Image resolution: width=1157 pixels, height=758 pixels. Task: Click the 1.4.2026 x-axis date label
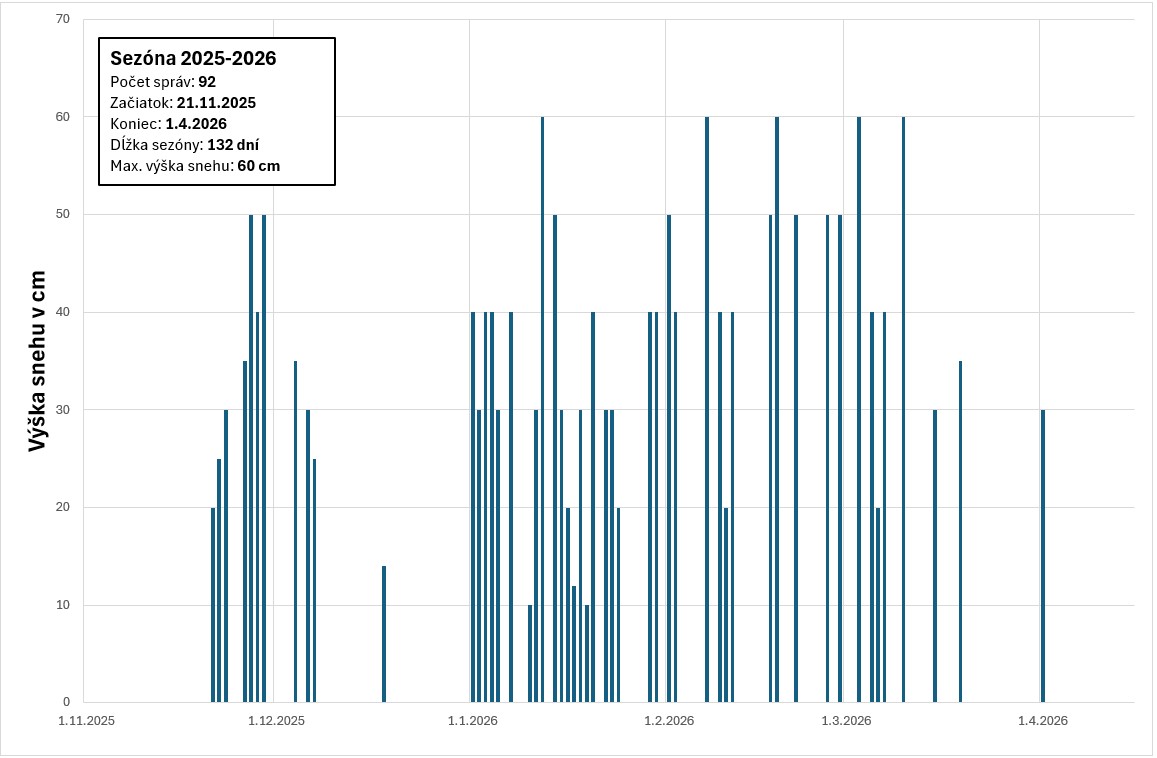(1043, 720)
